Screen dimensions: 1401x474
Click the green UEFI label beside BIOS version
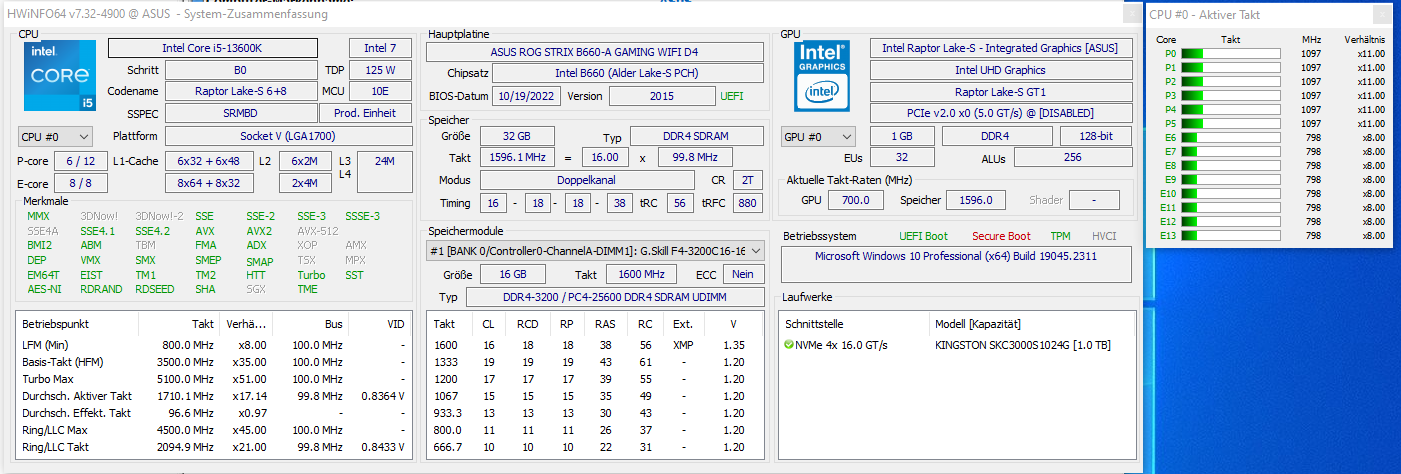click(732, 96)
